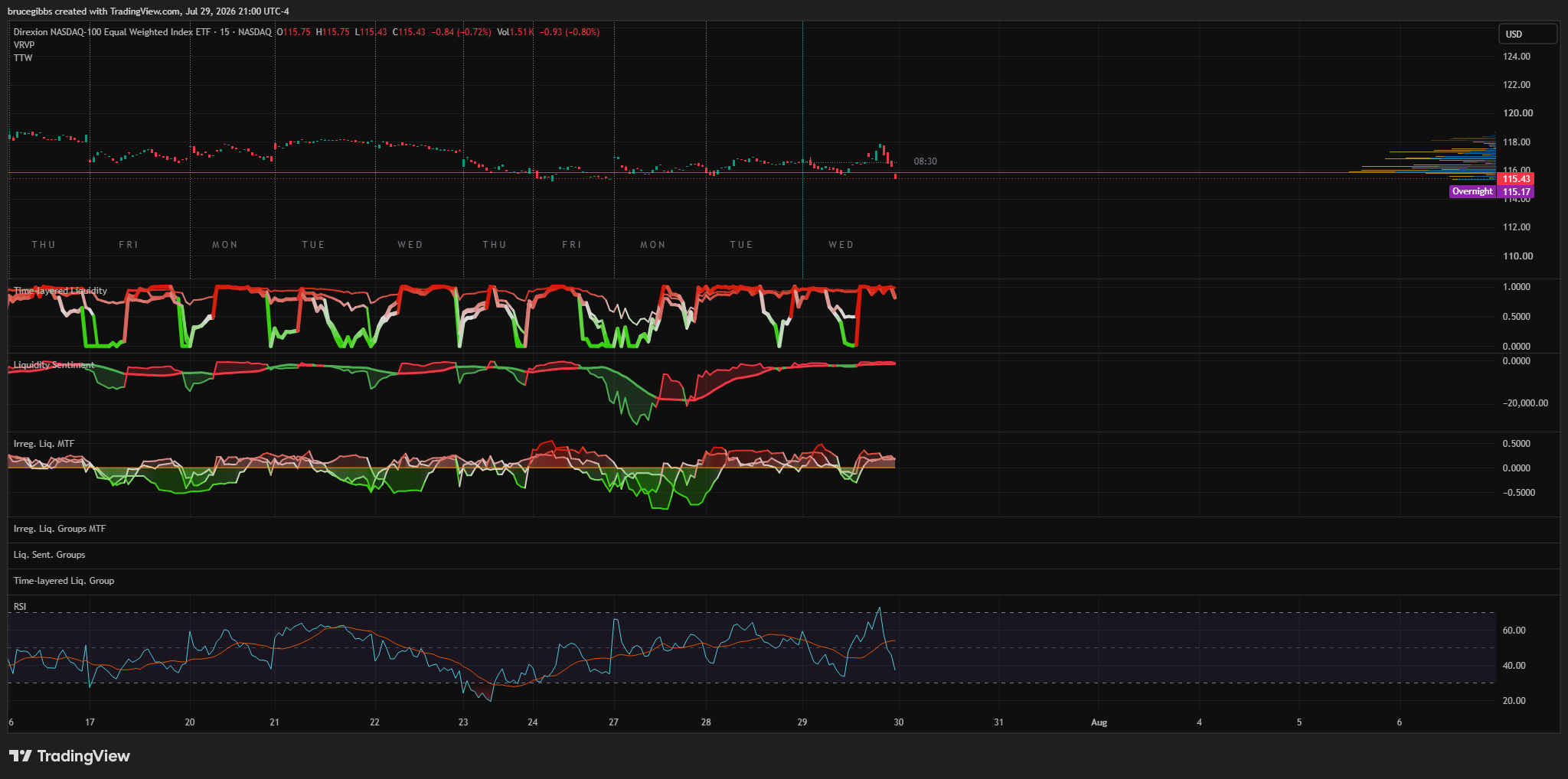Click the Aug month label on time axis

(x=1099, y=722)
